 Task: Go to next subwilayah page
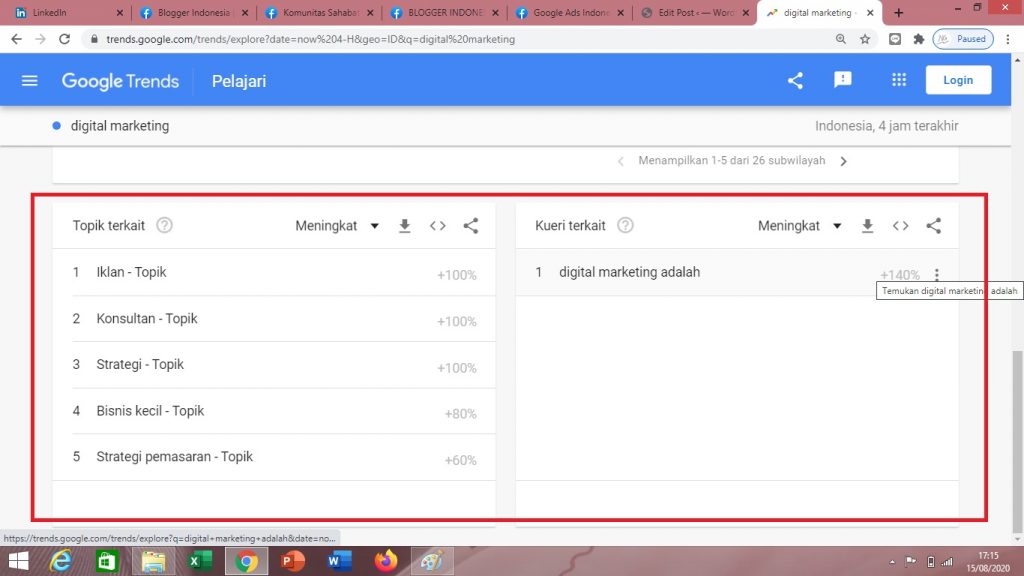click(x=843, y=161)
